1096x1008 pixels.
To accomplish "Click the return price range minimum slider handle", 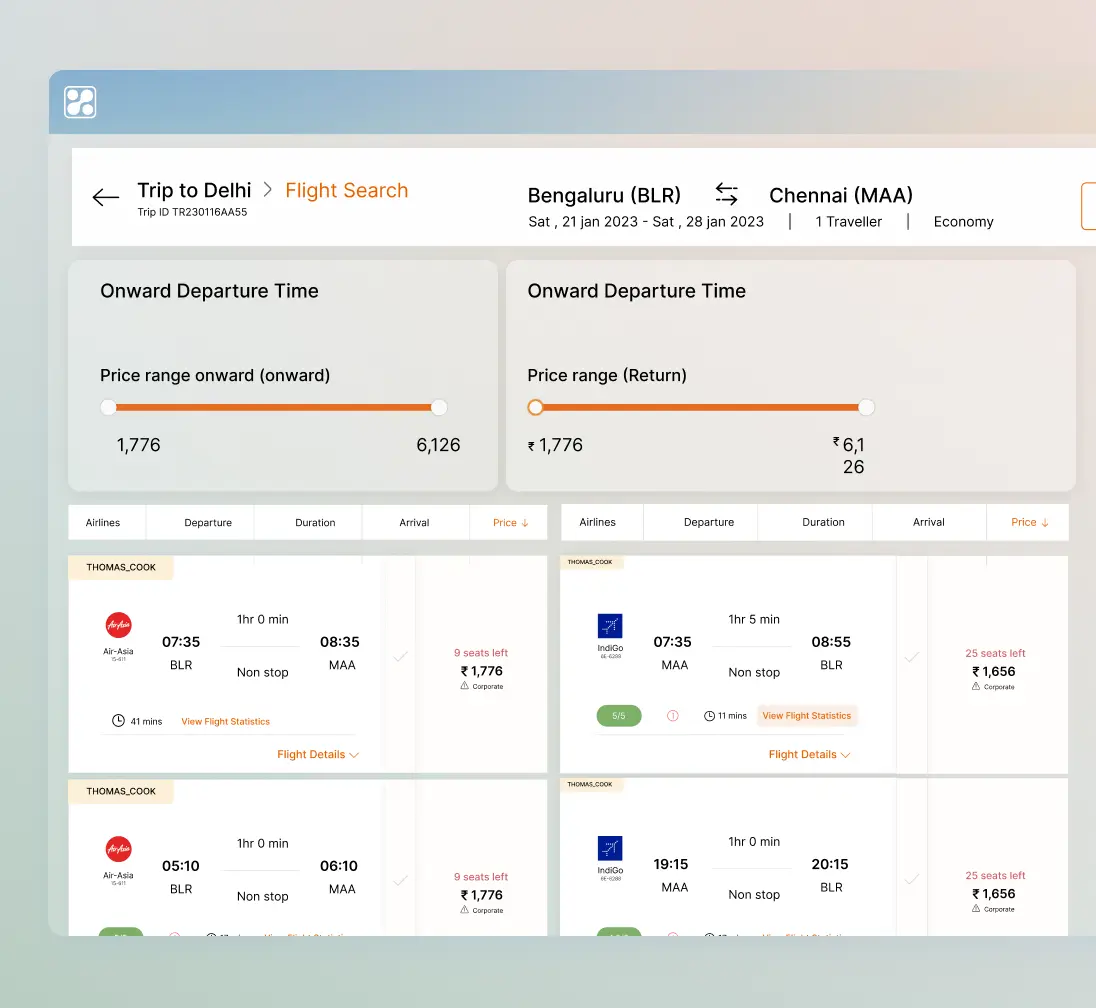I will [536, 407].
